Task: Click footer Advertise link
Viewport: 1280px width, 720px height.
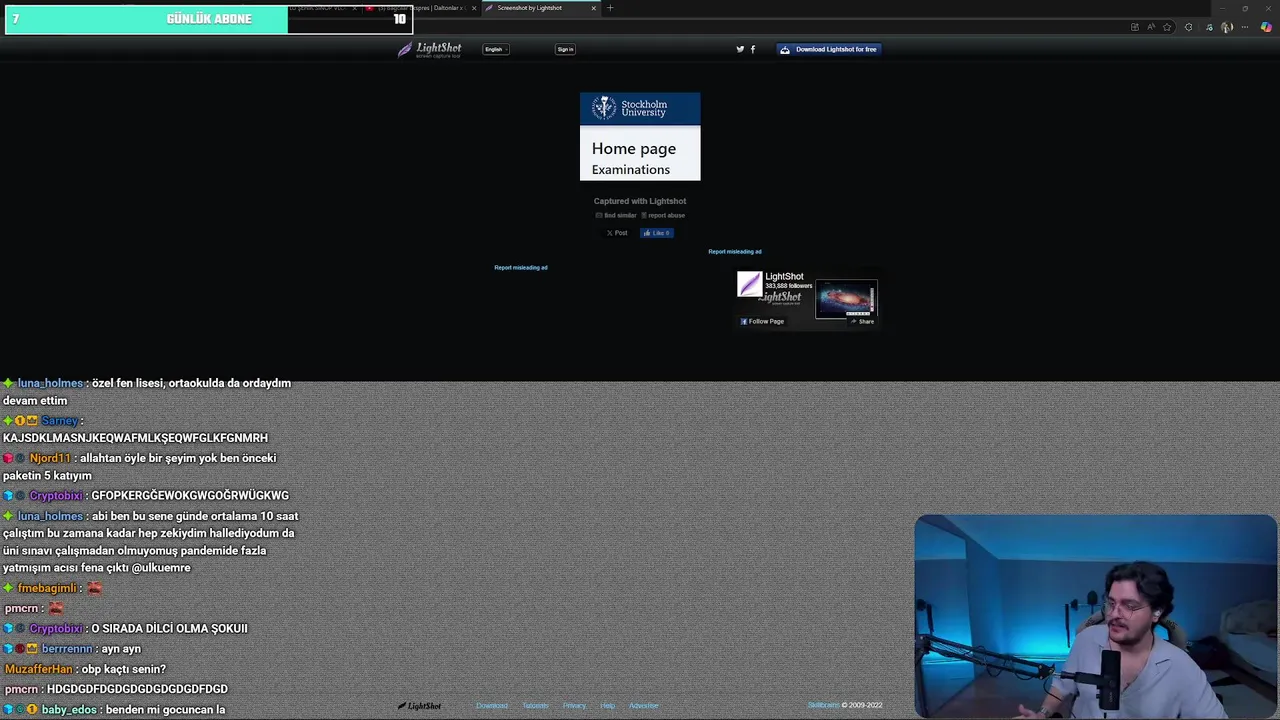Action: tap(644, 706)
